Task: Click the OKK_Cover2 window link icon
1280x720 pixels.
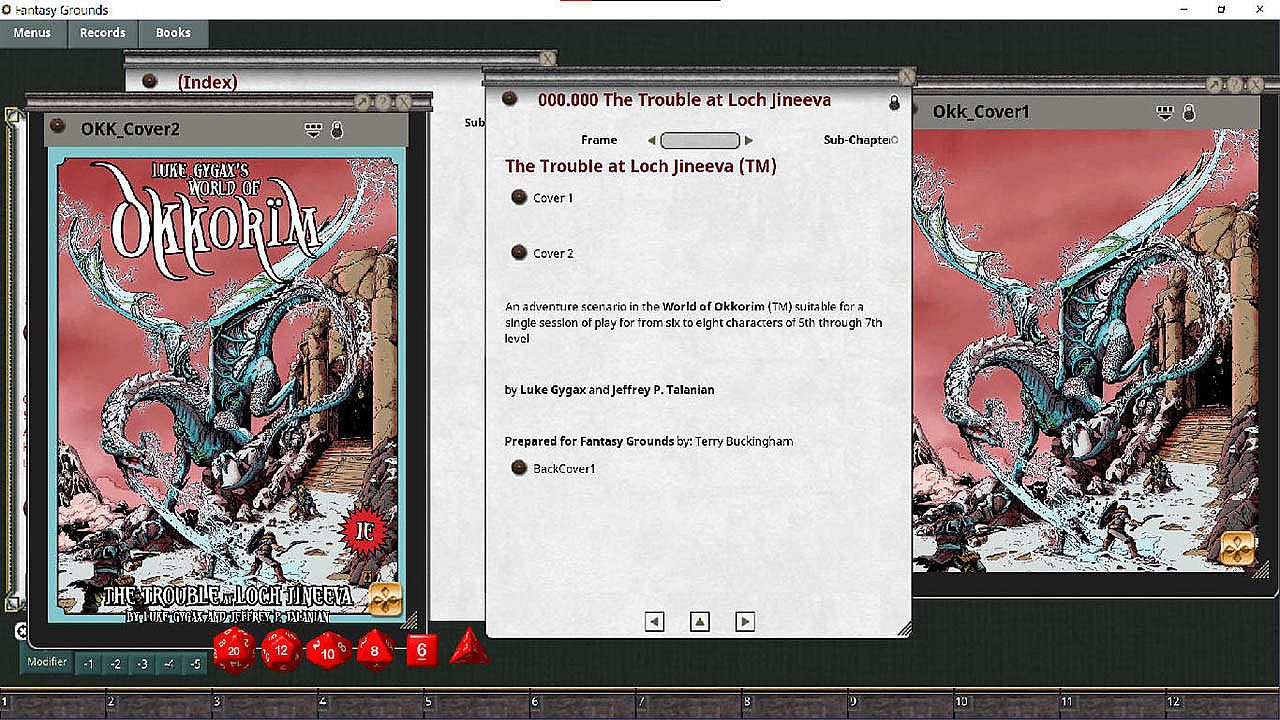Action: [58, 126]
